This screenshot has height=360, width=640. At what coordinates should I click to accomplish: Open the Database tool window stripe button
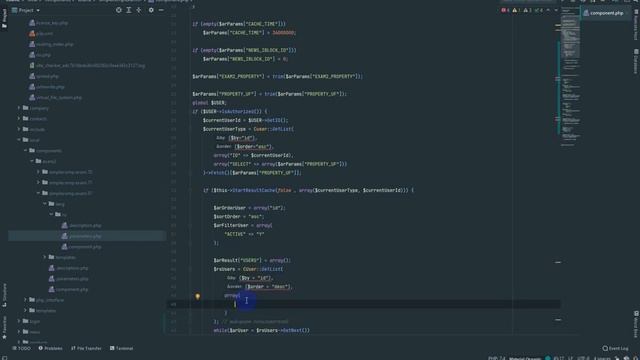[636, 61]
